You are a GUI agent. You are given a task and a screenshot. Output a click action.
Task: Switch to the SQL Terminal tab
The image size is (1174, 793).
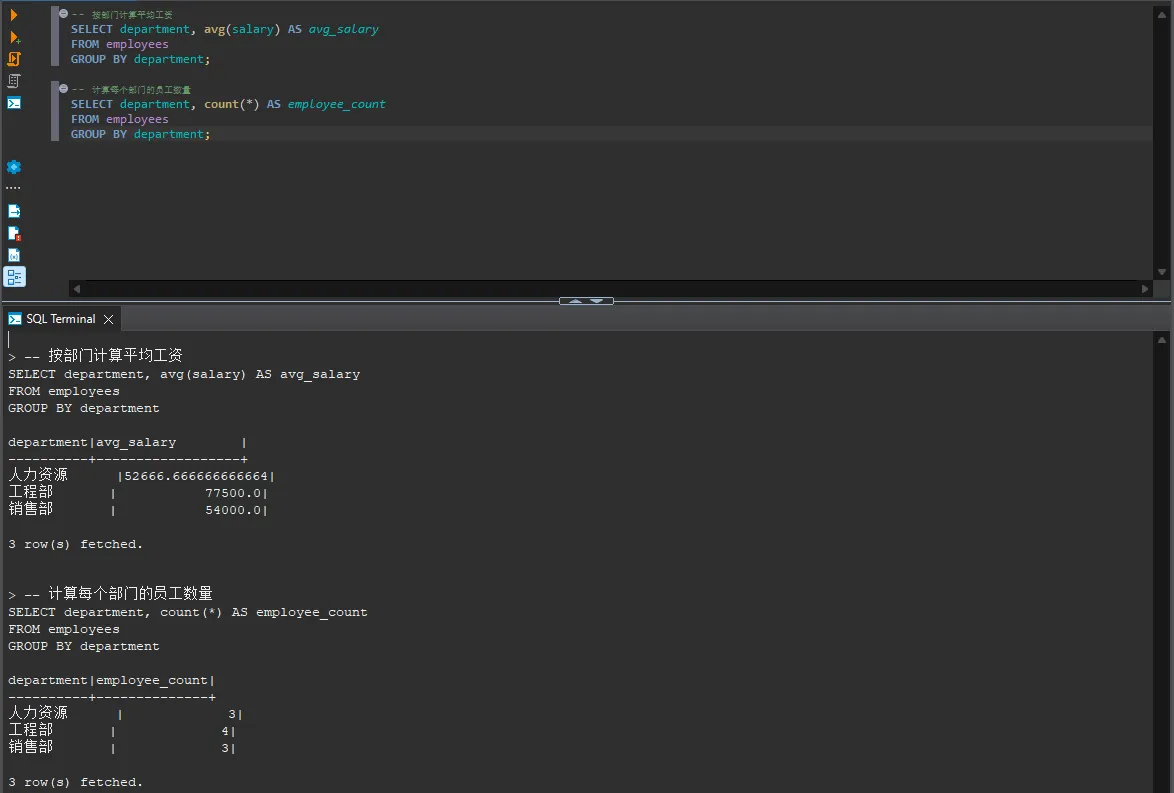(x=61, y=319)
